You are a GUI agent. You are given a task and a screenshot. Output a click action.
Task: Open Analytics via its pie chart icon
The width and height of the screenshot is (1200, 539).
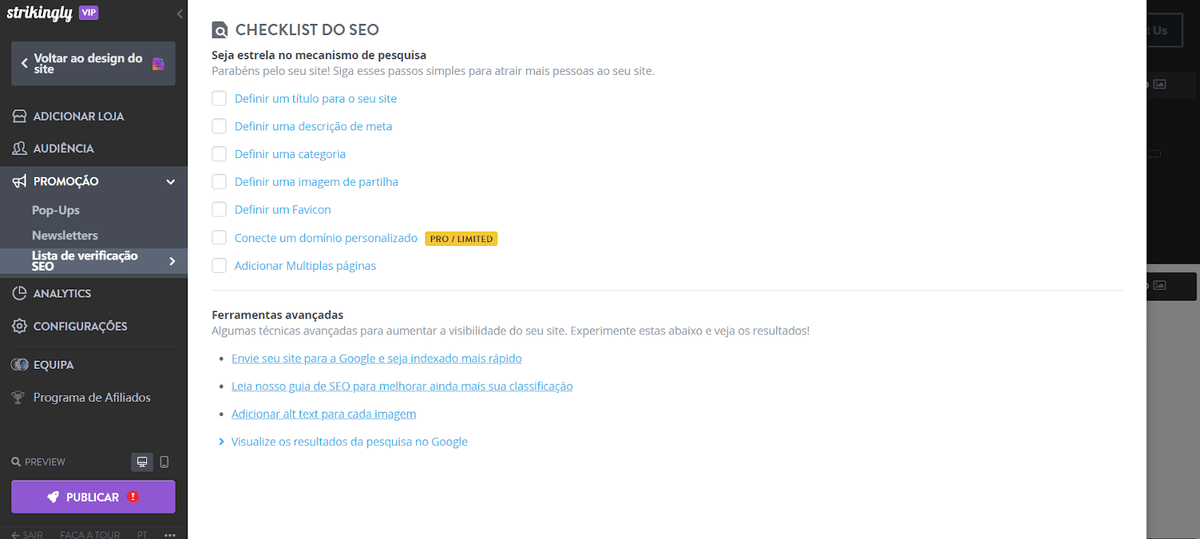pyautogui.click(x=19, y=293)
